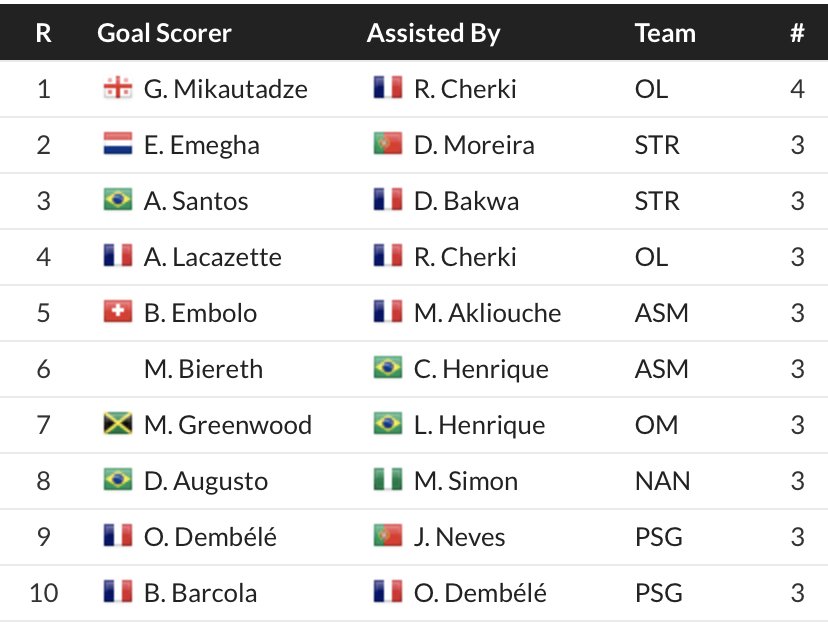Click Portugal flag beside D. Moreira

(388, 144)
